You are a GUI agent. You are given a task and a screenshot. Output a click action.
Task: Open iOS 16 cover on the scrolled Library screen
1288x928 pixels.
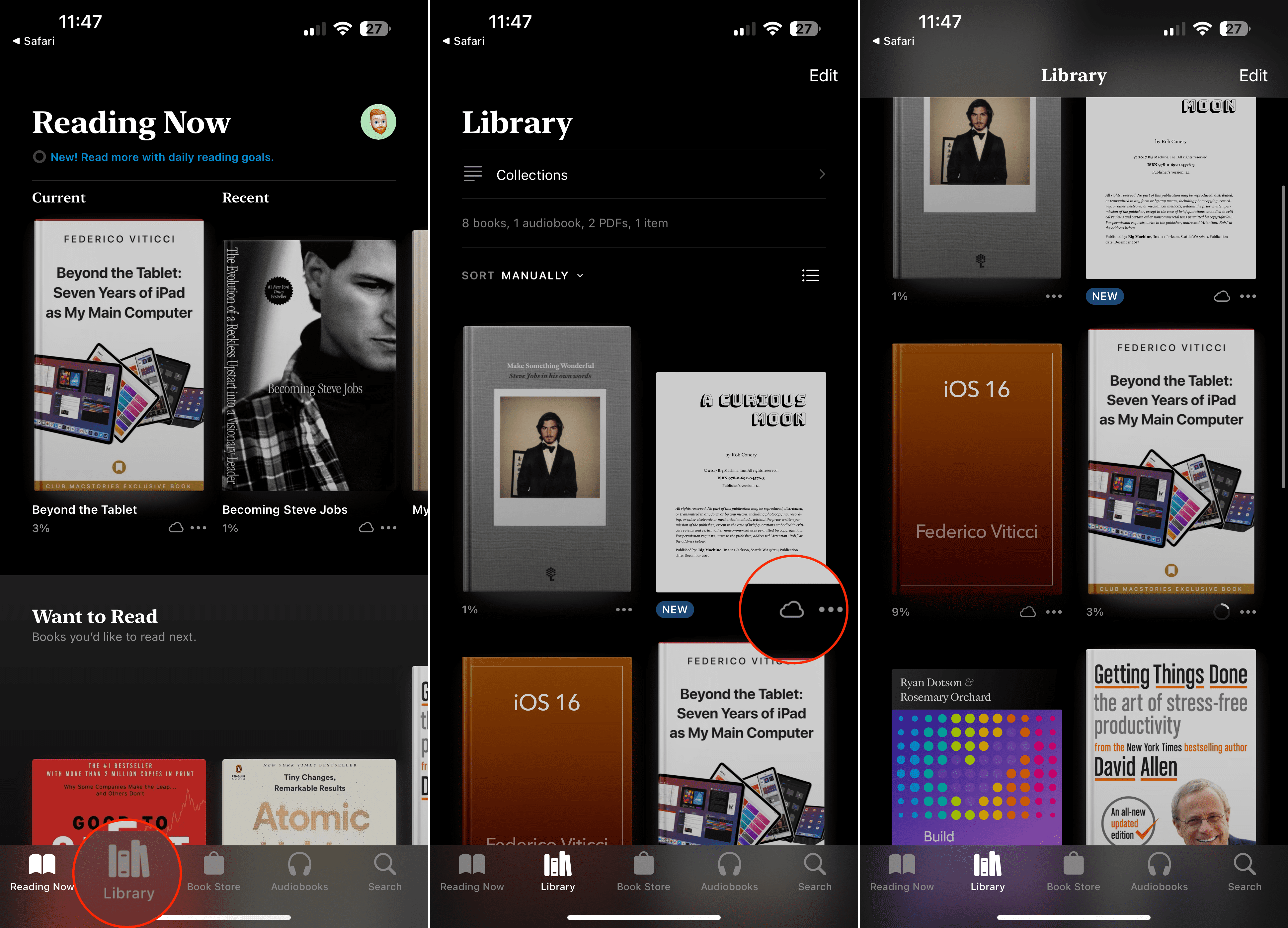click(977, 469)
